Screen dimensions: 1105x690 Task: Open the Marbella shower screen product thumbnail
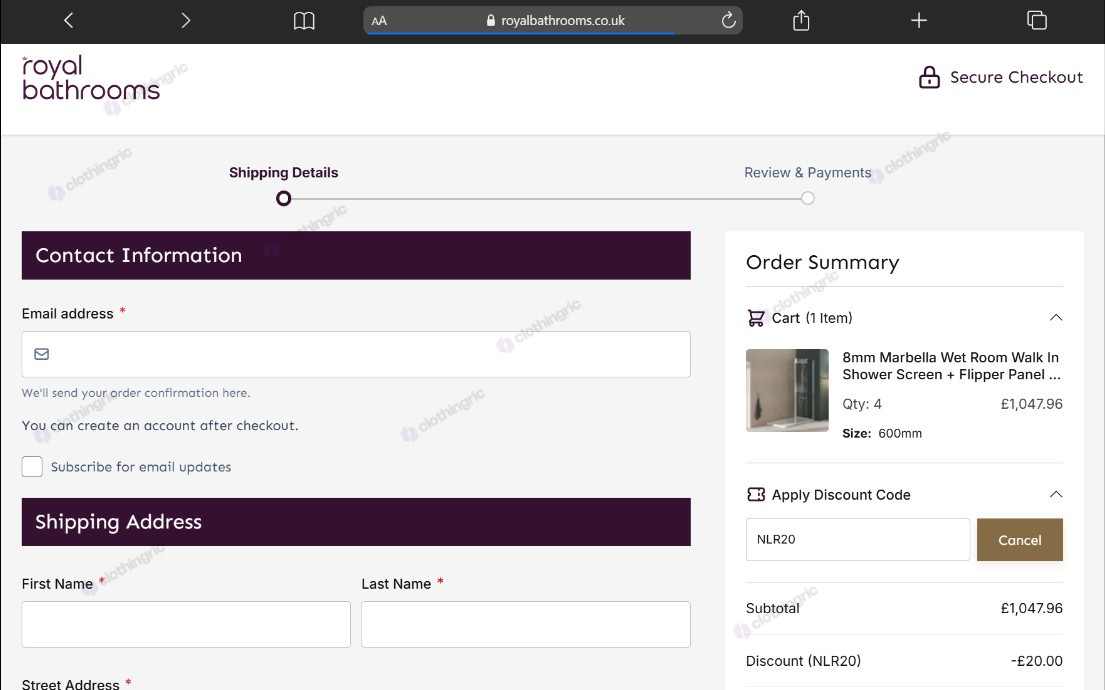pyautogui.click(x=787, y=390)
